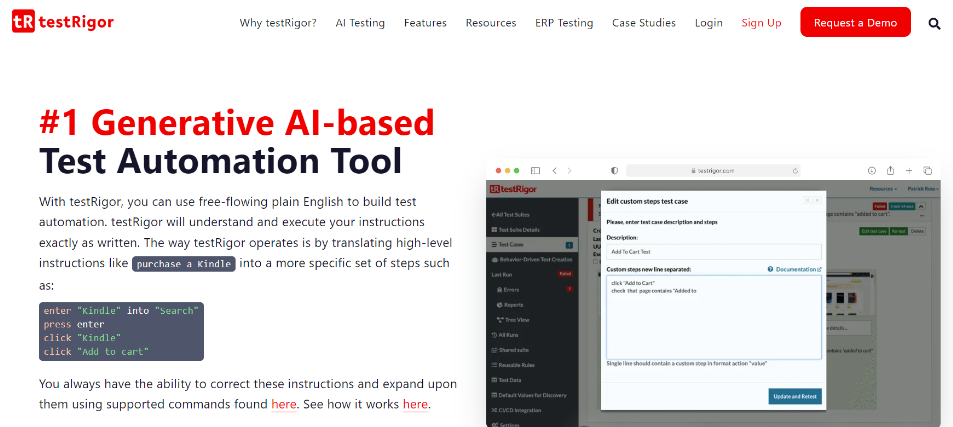Open AI Testing menu
Image resolution: width=953 pixels, height=427 pixels.
[x=360, y=23]
